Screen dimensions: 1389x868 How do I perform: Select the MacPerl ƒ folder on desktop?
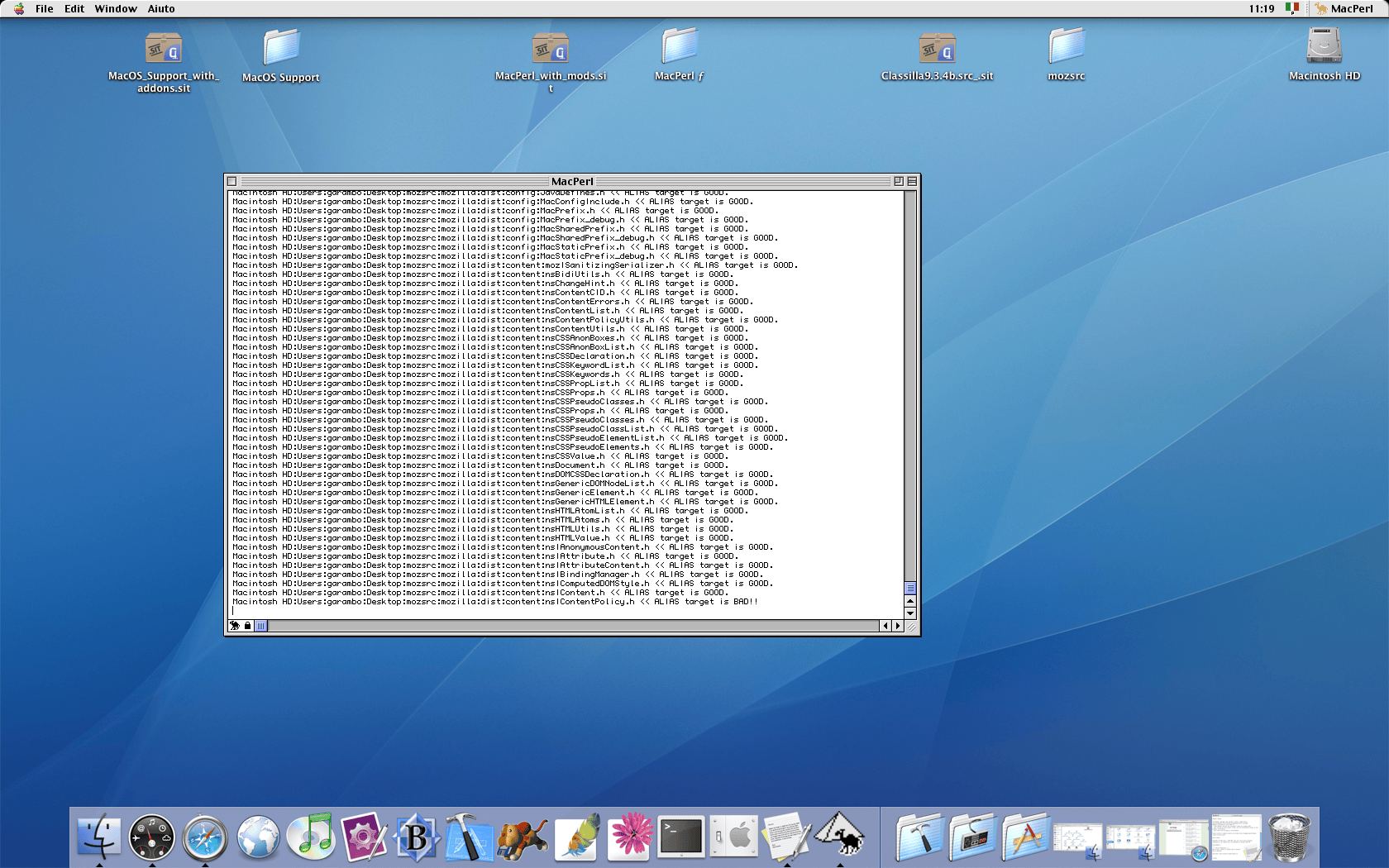pos(679,55)
